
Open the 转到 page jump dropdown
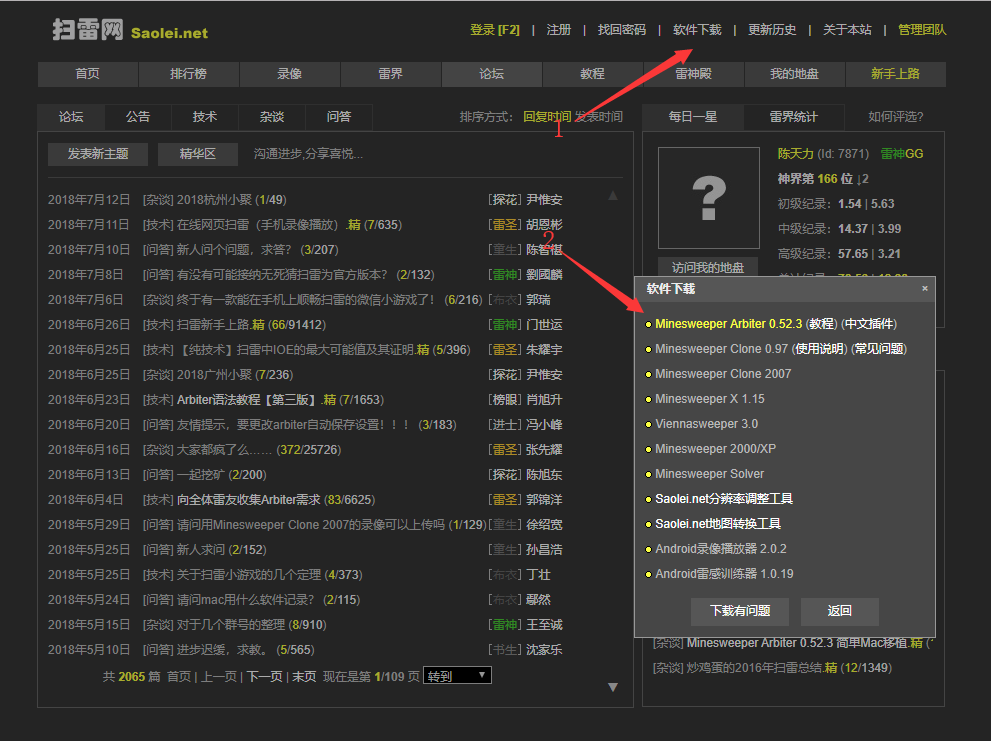pyautogui.click(x=457, y=676)
